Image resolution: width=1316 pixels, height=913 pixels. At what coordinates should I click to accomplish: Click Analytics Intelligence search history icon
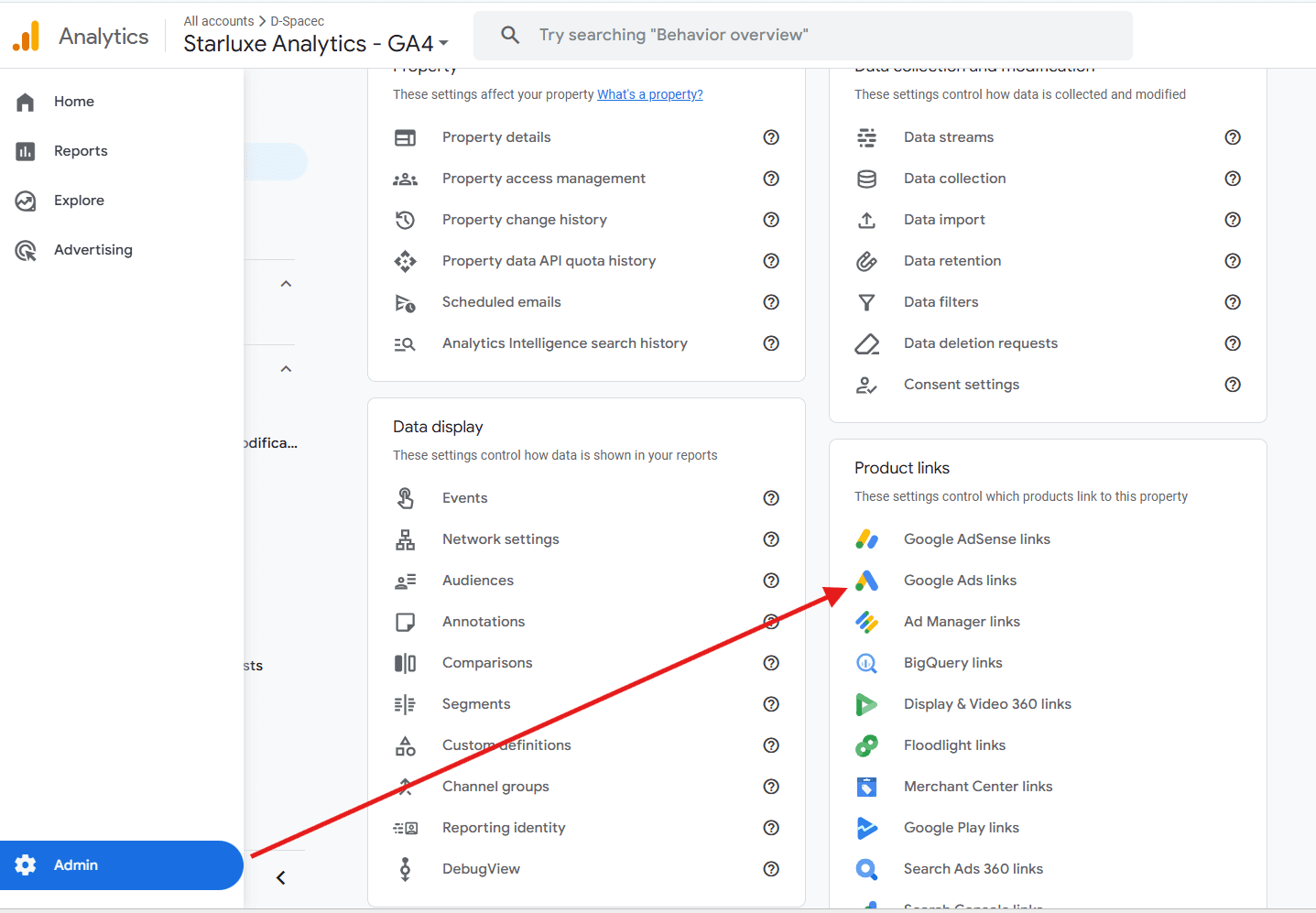(x=405, y=343)
